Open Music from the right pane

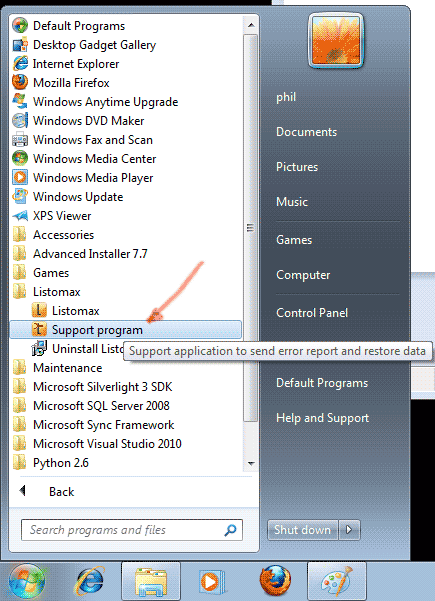click(x=292, y=202)
